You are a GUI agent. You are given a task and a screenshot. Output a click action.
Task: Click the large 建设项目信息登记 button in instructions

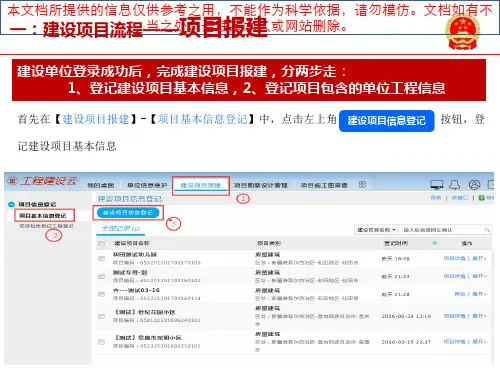click(x=387, y=121)
